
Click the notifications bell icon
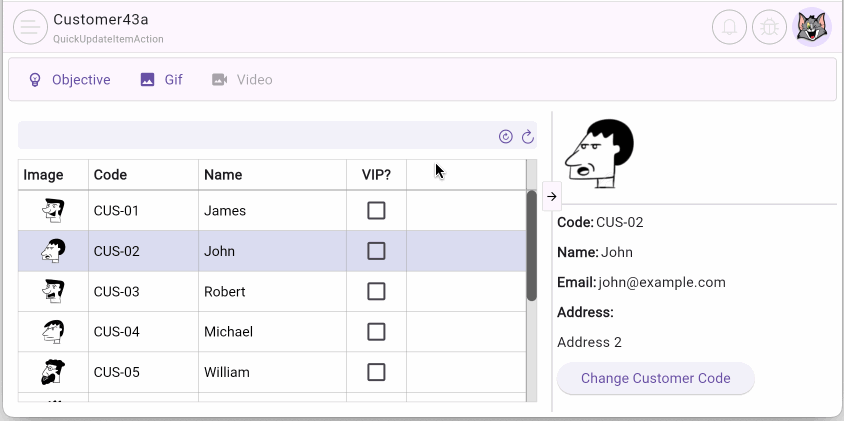[729, 27]
